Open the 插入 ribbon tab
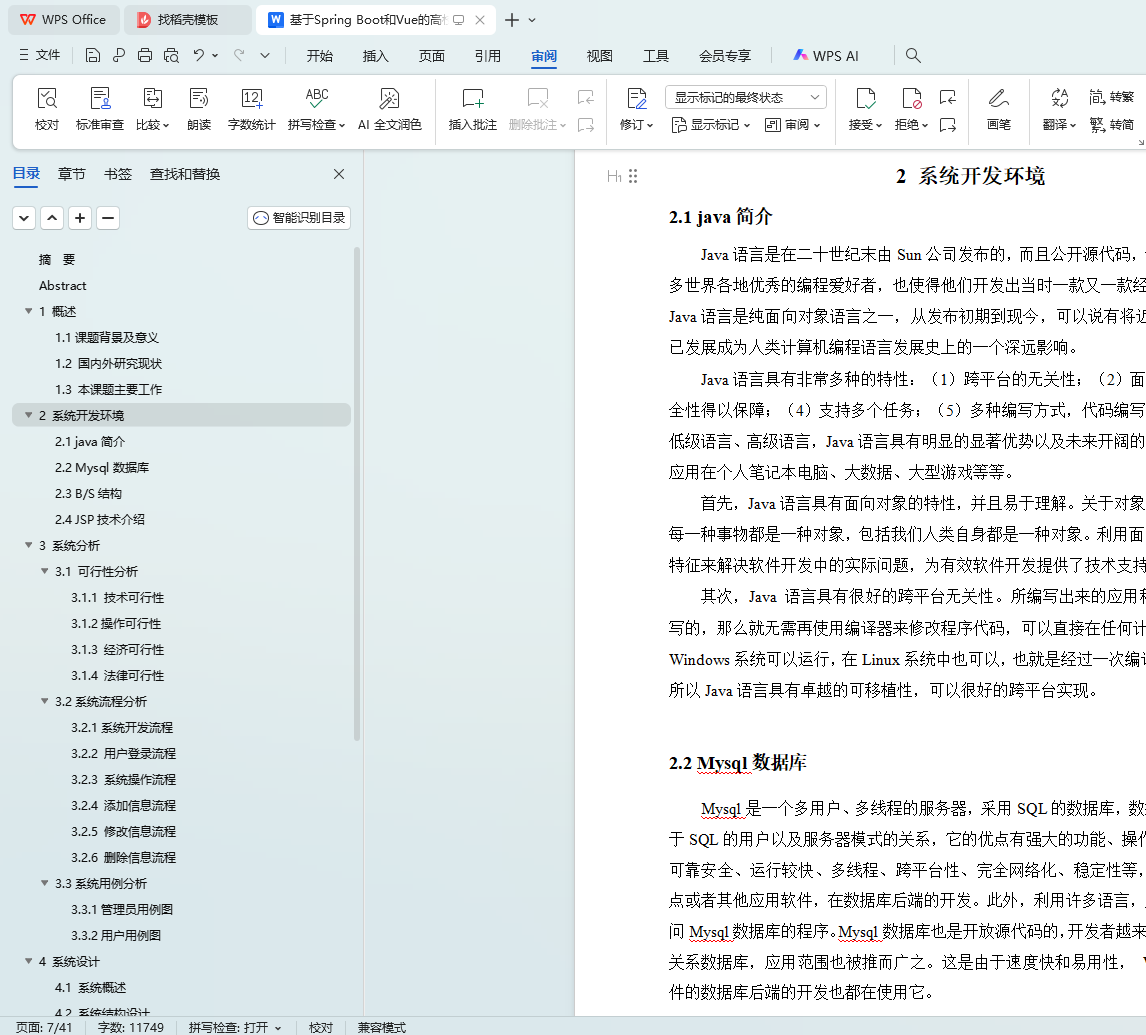The width and height of the screenshot is (1146, 1035). click(x=376, y=56)
